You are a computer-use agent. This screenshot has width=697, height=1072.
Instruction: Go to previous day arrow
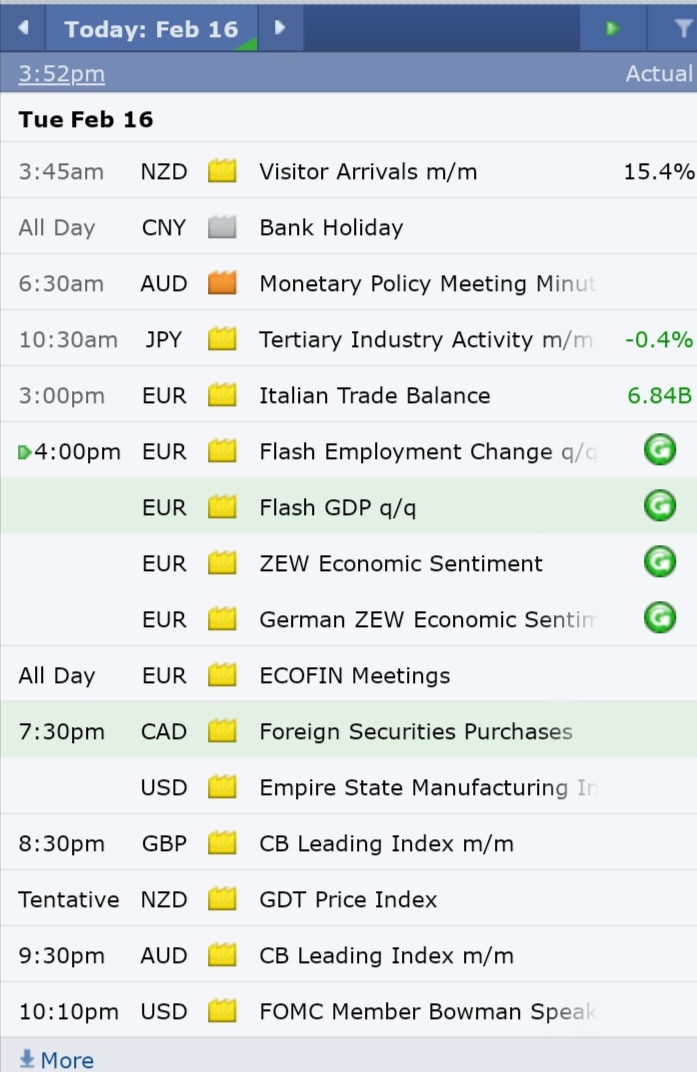point(23,28)
